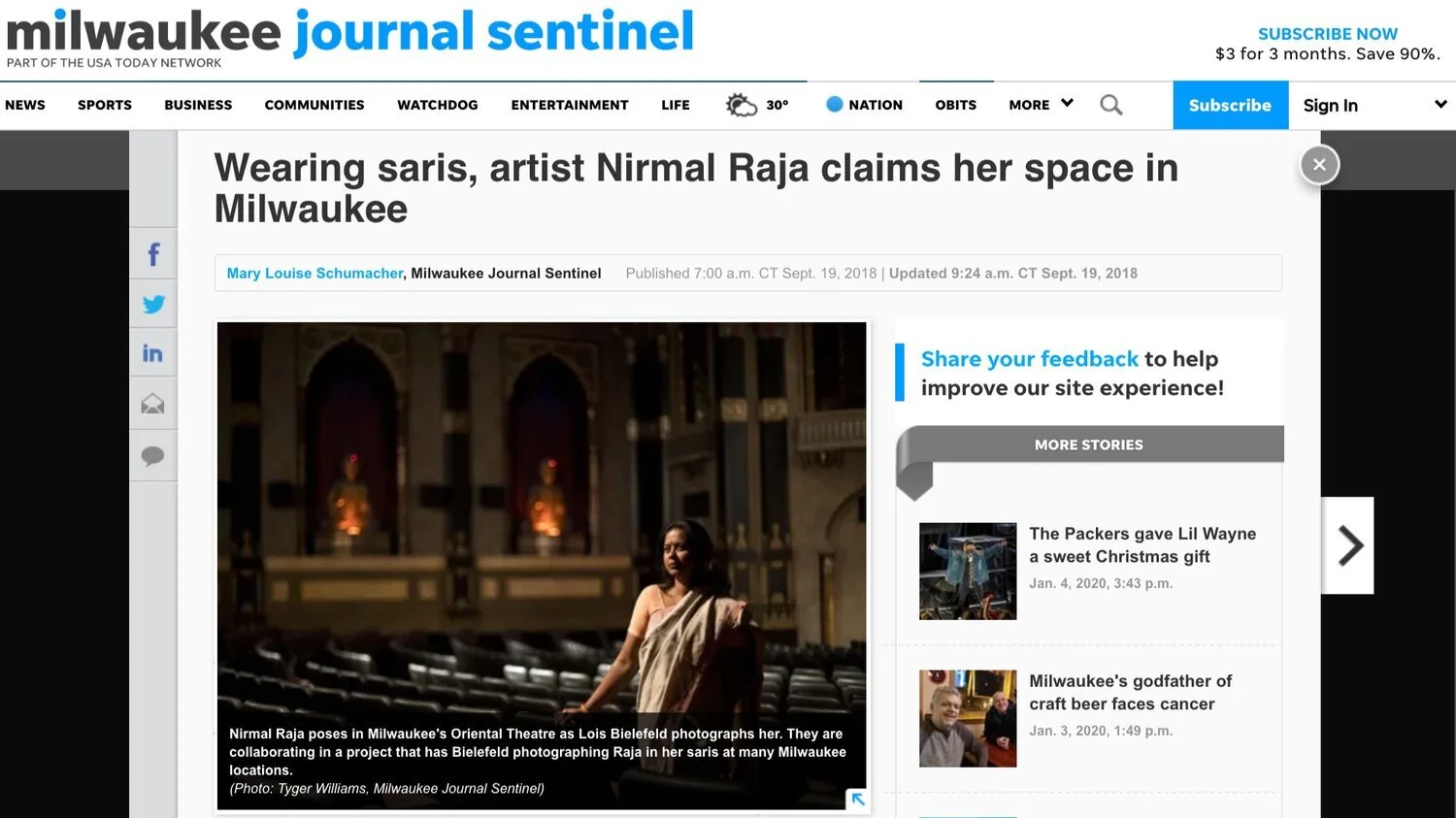This screenshot has width=1456, height=818.
Task: Expand the article photo using the corner arrow
Action: click(856, 800)
